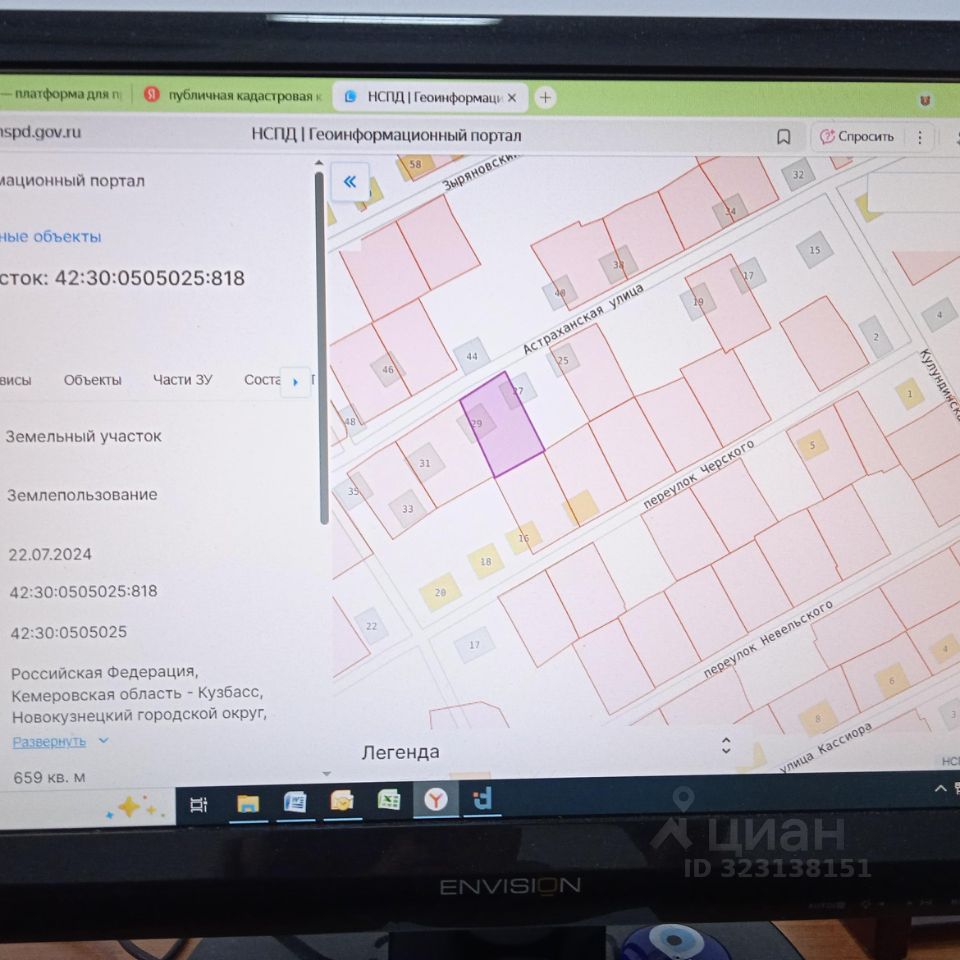Expand the Легенда panel
Viewport: 960px width, 960px height.
tap(726, 746)
